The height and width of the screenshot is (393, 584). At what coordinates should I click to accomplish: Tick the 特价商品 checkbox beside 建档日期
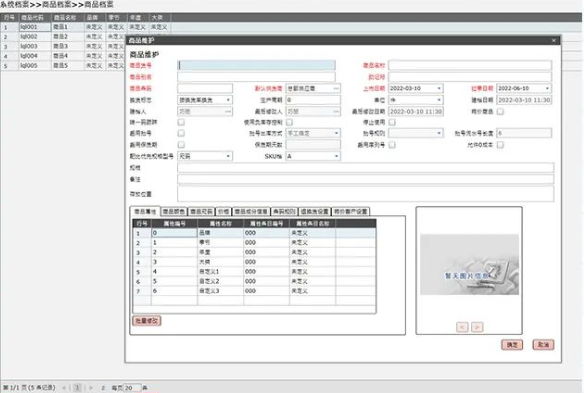point(500,111)
